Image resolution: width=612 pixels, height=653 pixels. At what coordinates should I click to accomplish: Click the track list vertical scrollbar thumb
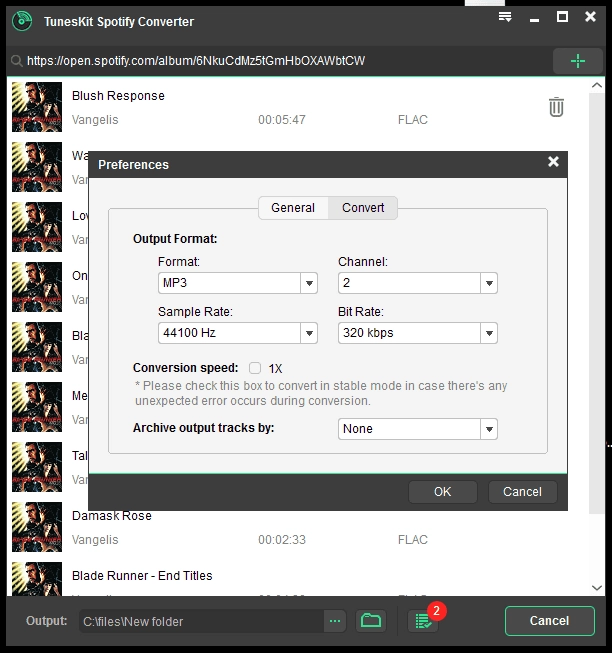coord(597,303)
